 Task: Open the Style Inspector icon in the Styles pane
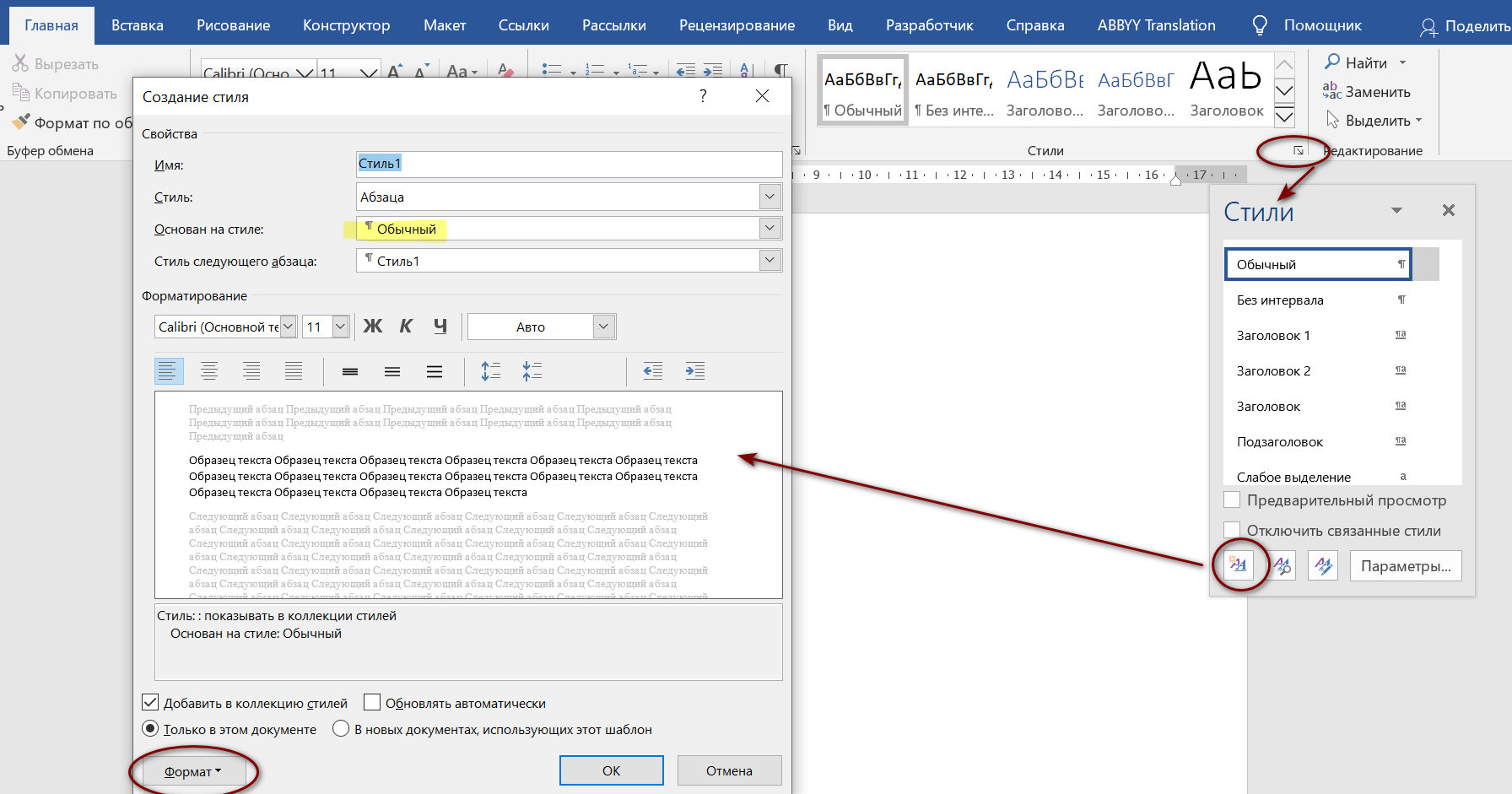(x=1282, y=565)
